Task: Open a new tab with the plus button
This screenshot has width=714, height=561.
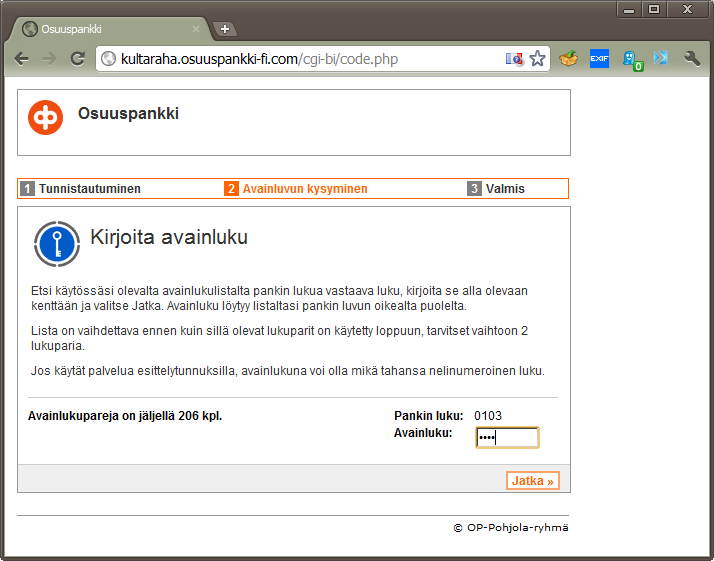Action: point(224,29)
